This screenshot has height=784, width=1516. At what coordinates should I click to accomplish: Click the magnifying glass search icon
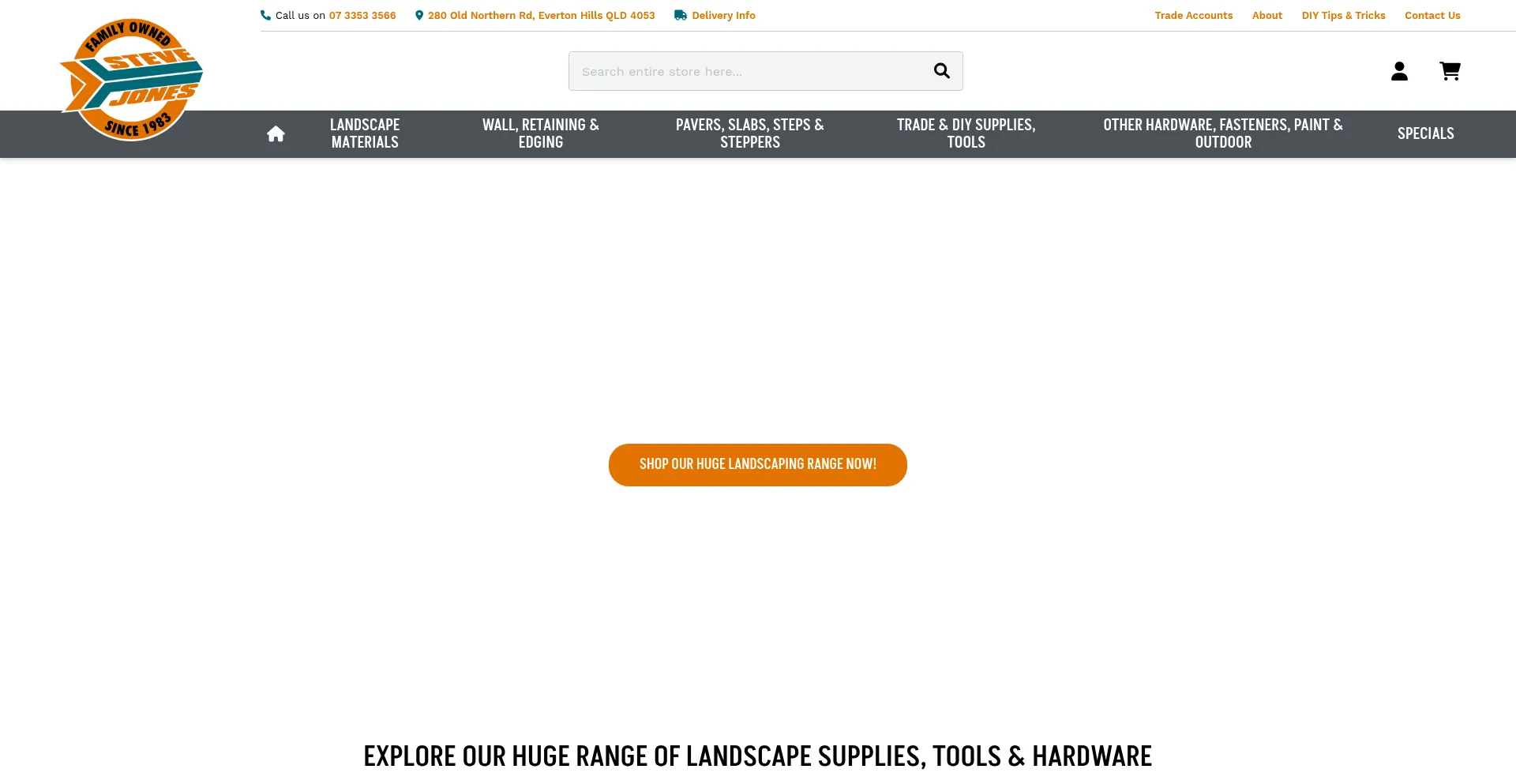click(x=941, y=71)
